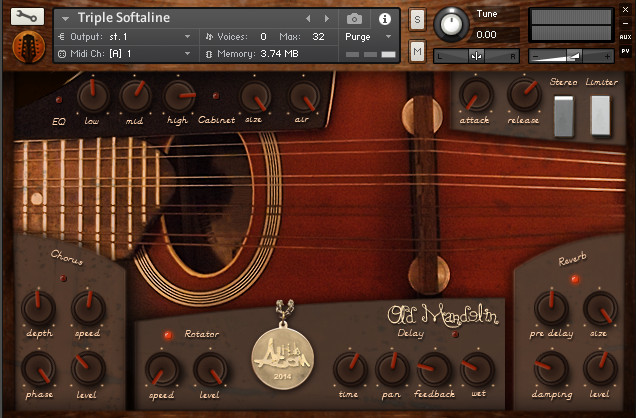The width and height of the screenshot is (636, 418).
Task: Click the volume slider handle
Action: (x=574, y=56)
